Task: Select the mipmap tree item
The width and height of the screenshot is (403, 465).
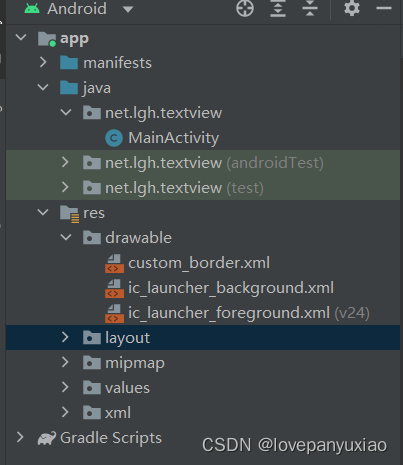Action: click(x=135, y=363)
